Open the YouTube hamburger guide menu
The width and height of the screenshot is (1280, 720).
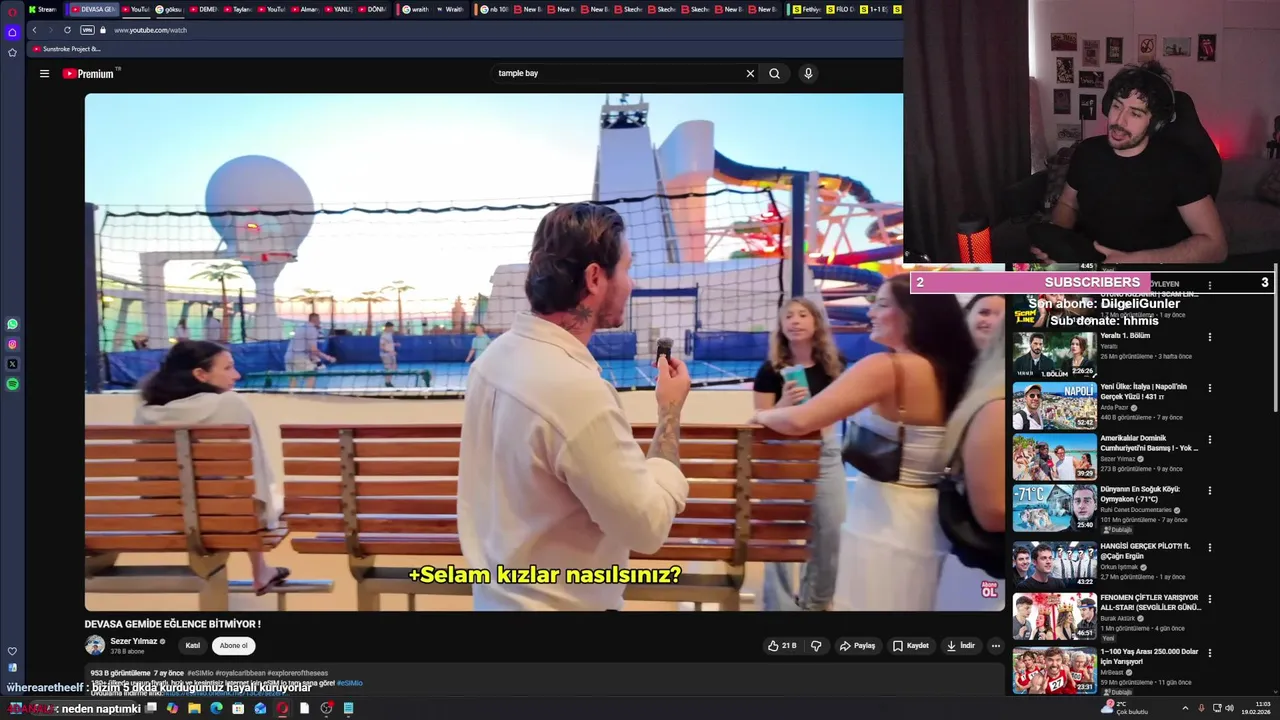44,73
